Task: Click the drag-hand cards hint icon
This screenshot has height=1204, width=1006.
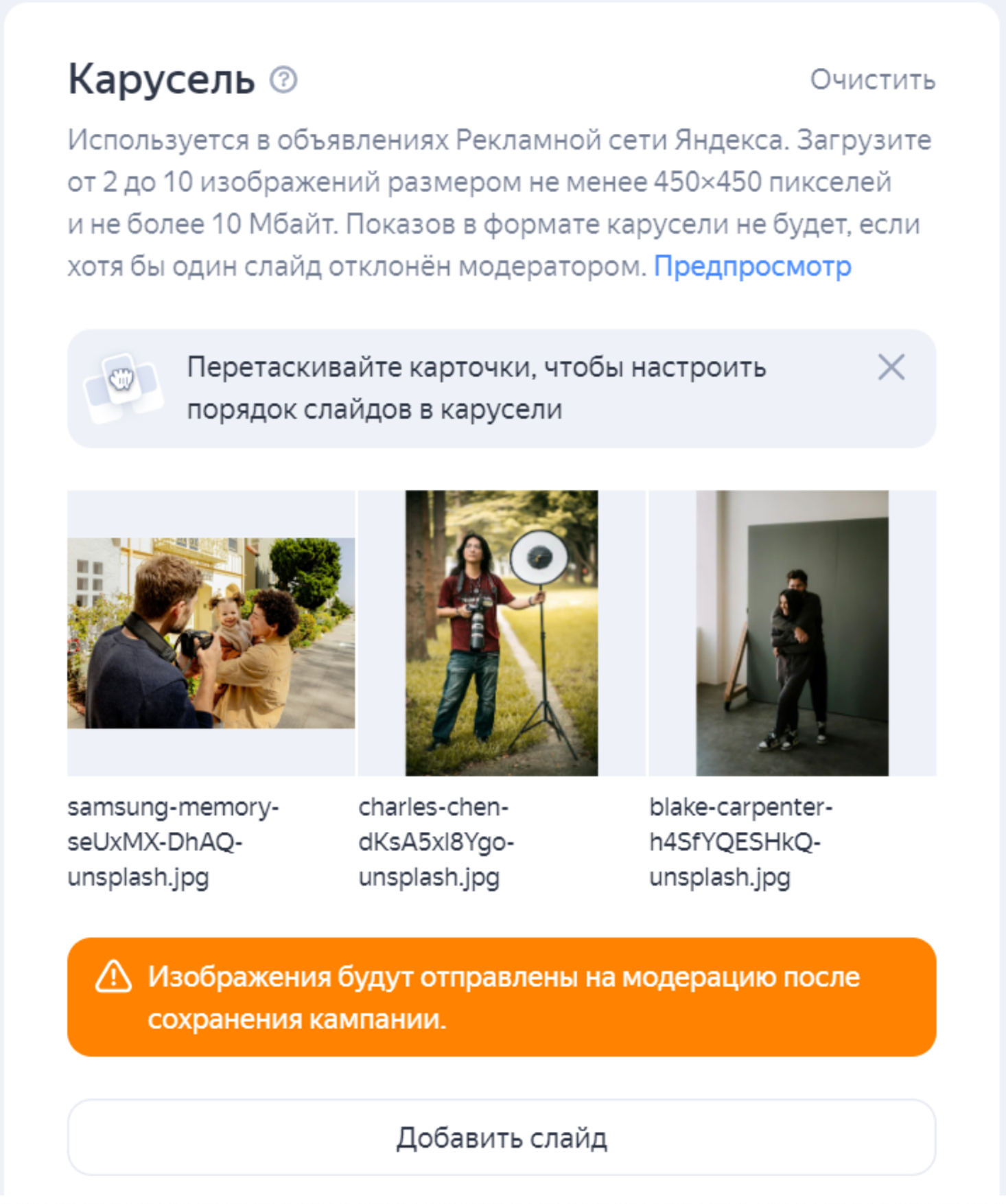Action: click(x=124, y=388)
